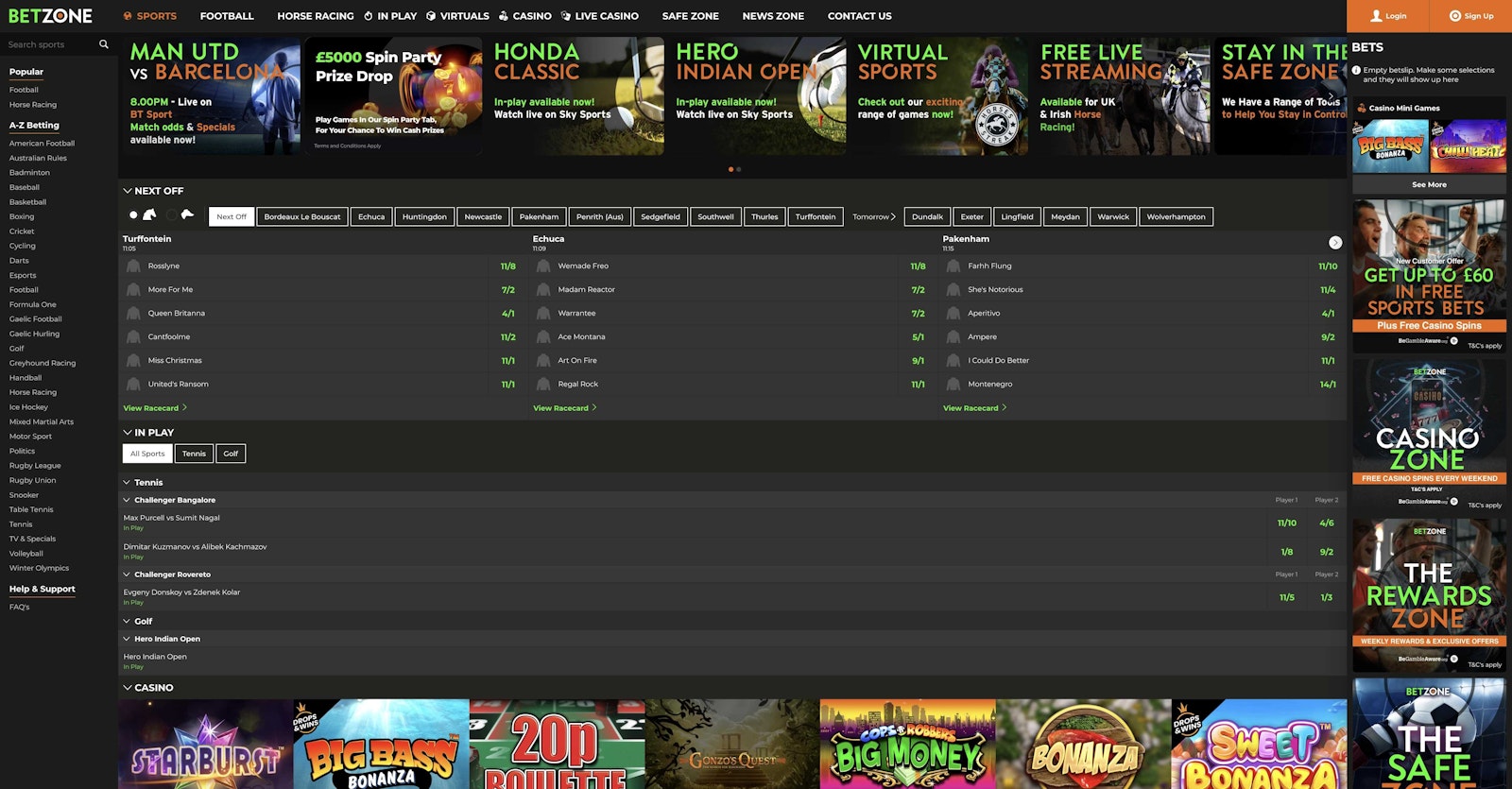Select the horse racing radio button
1512x789 pixels.
click(133, 215)
